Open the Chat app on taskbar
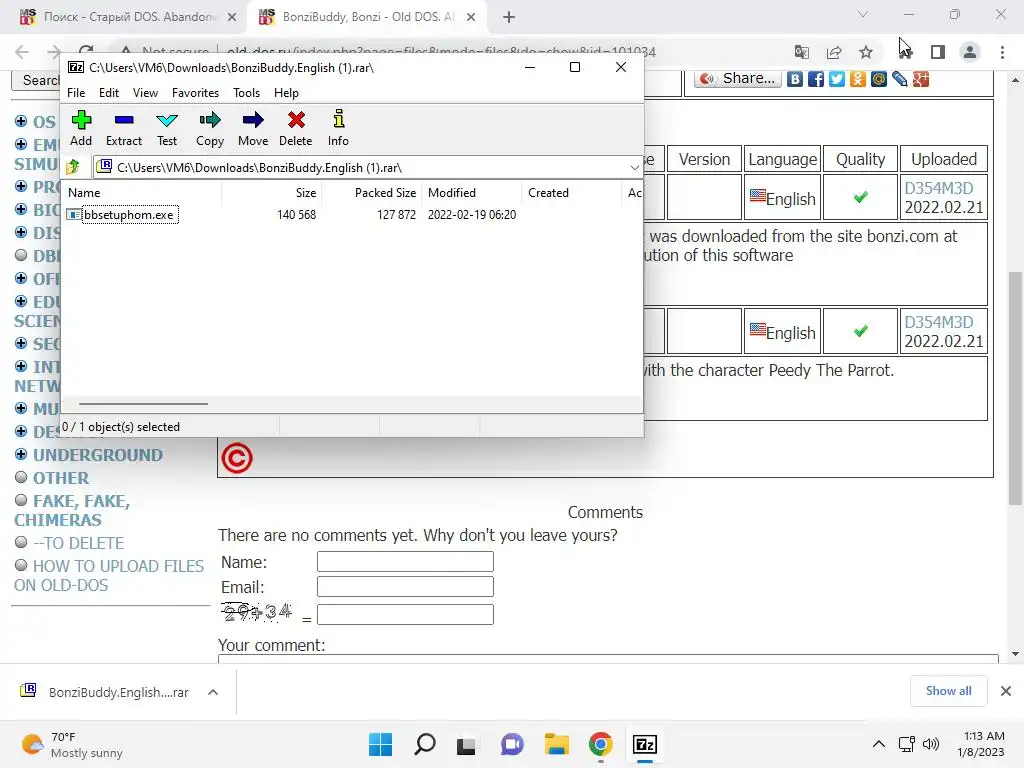The image size is (1024, 768). click(512, 744)
